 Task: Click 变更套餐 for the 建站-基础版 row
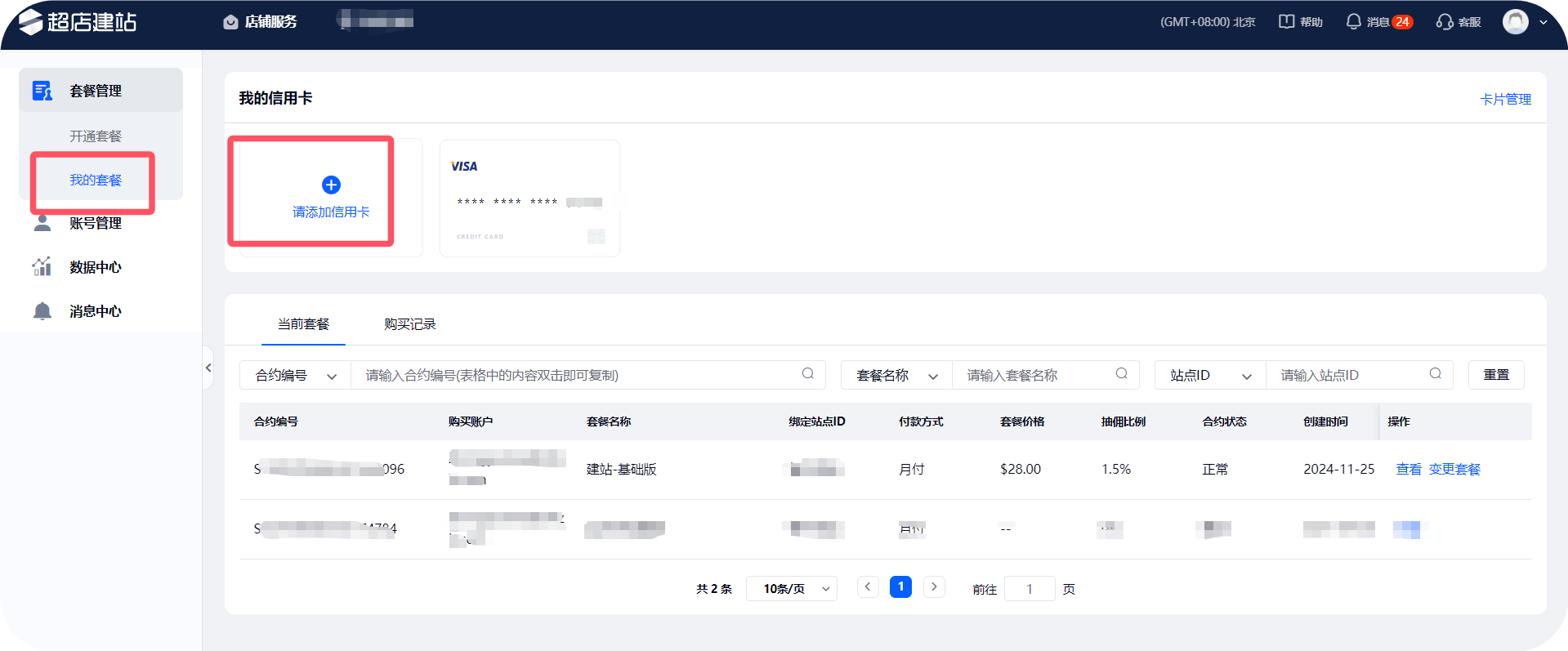pos(1454,470)
